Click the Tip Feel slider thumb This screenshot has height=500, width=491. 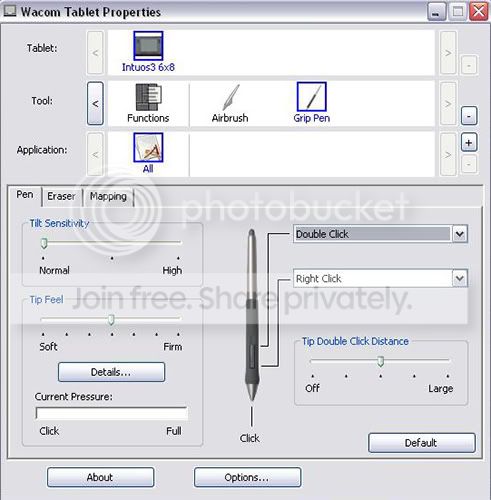(111, 319)
